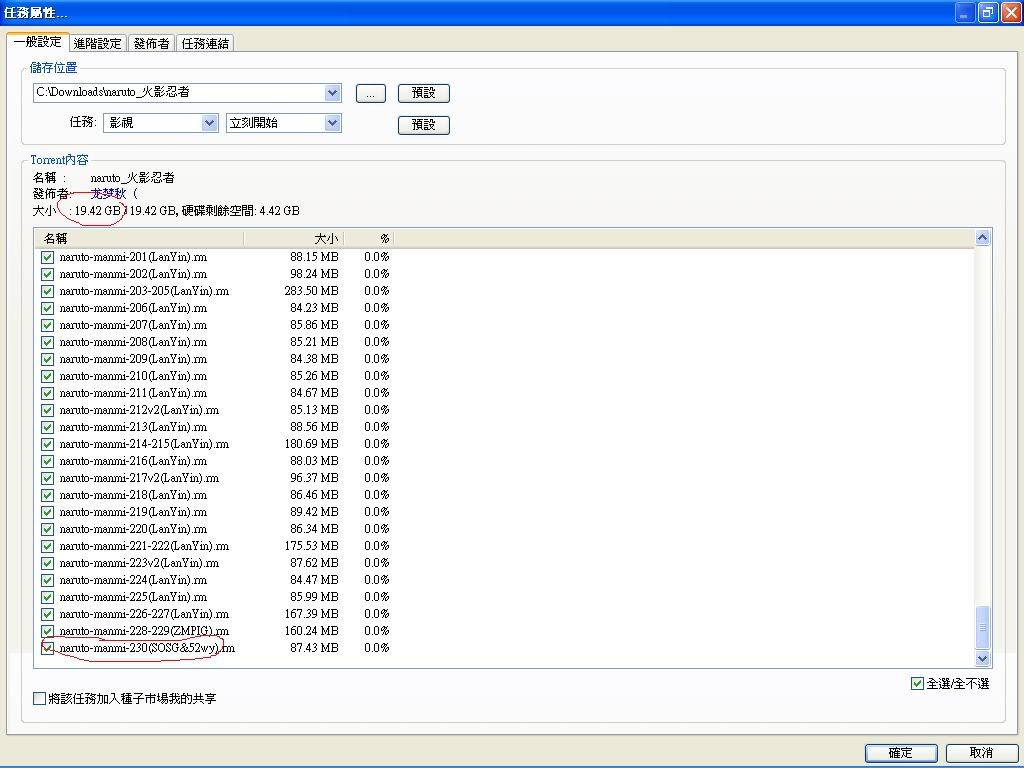Viewport: 1024px width, 768px height.
Task: Click the file list scrollbar down arrow
Action: tap(982, 658)
